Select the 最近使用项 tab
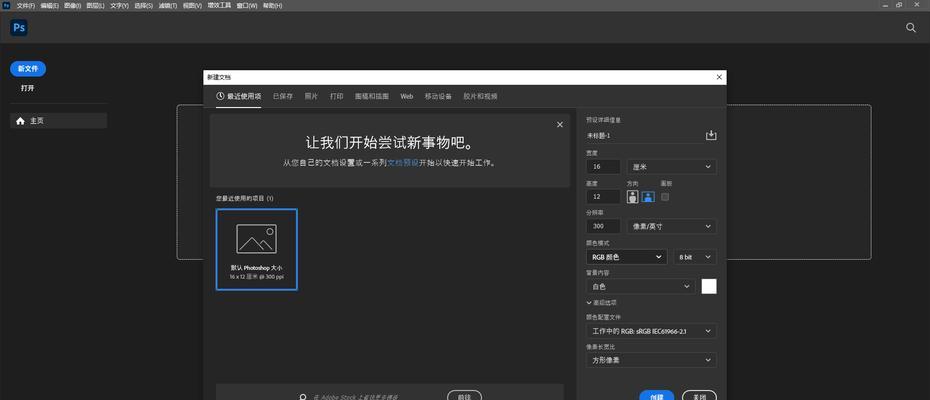The image size is (930, 400). click(x=238, y=96)
